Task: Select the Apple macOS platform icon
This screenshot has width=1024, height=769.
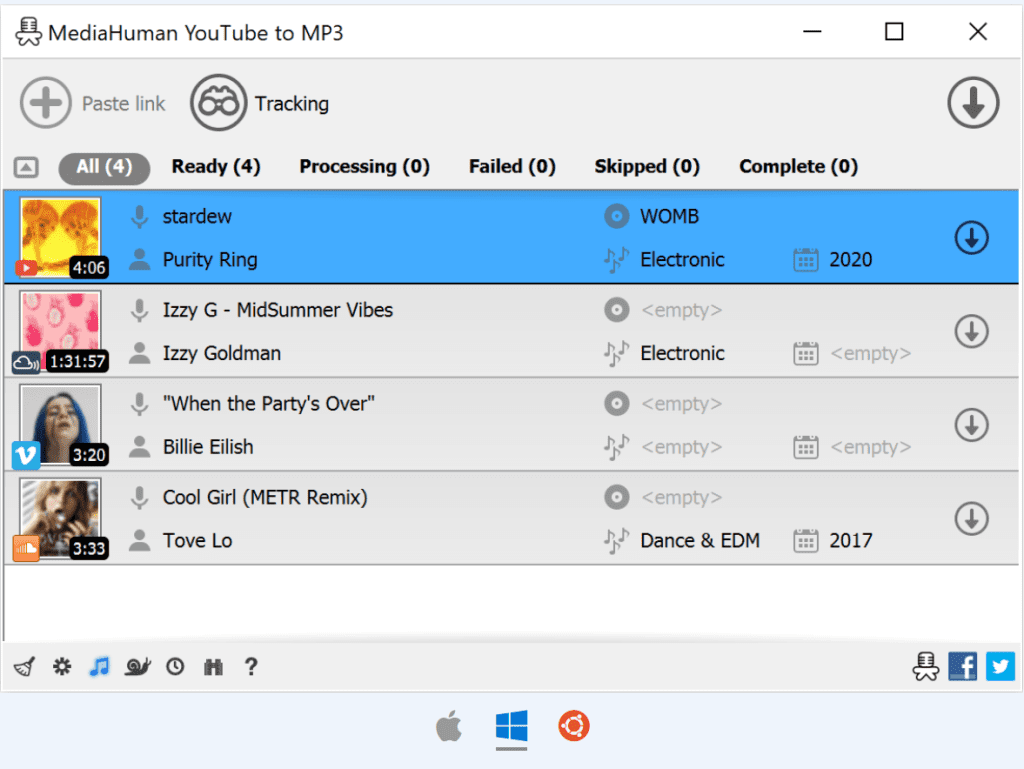Action: click(449, 726)
